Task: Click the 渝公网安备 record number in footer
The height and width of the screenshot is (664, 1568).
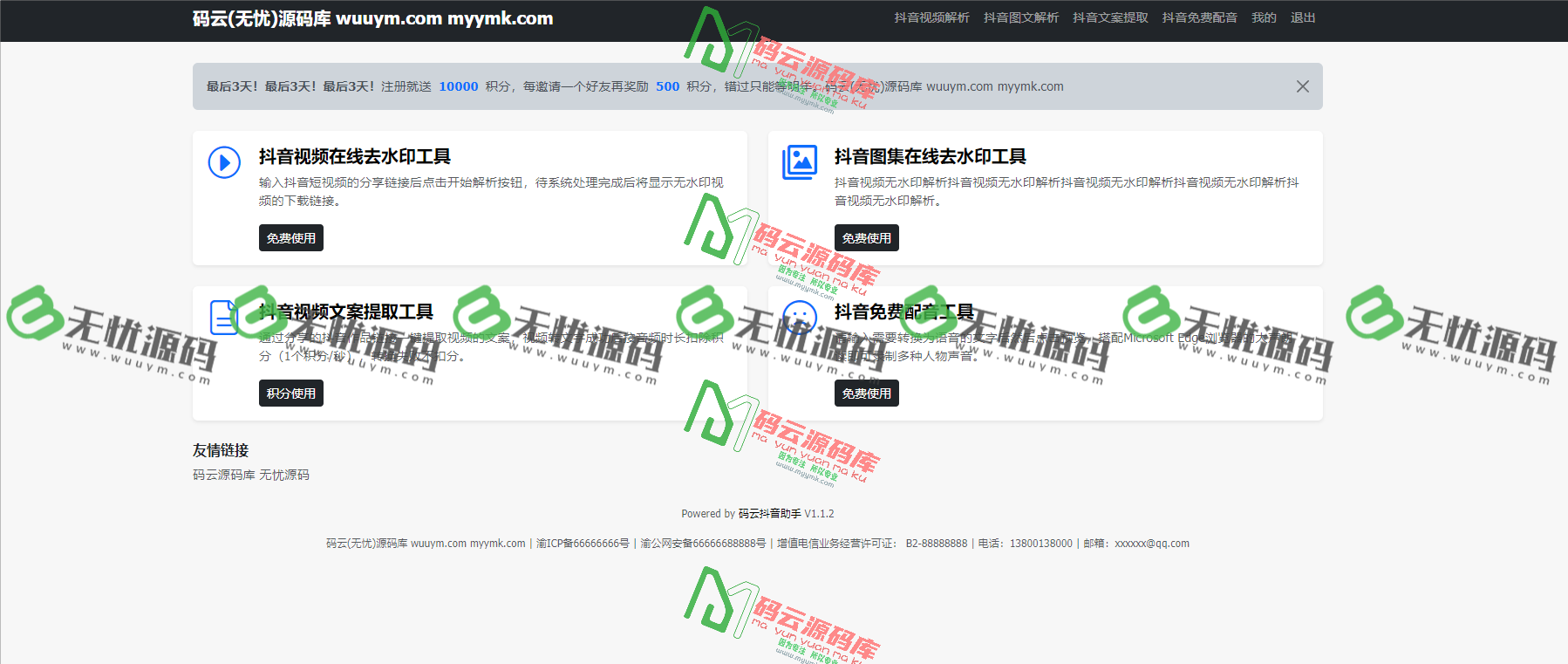Action: coord(703,544)
